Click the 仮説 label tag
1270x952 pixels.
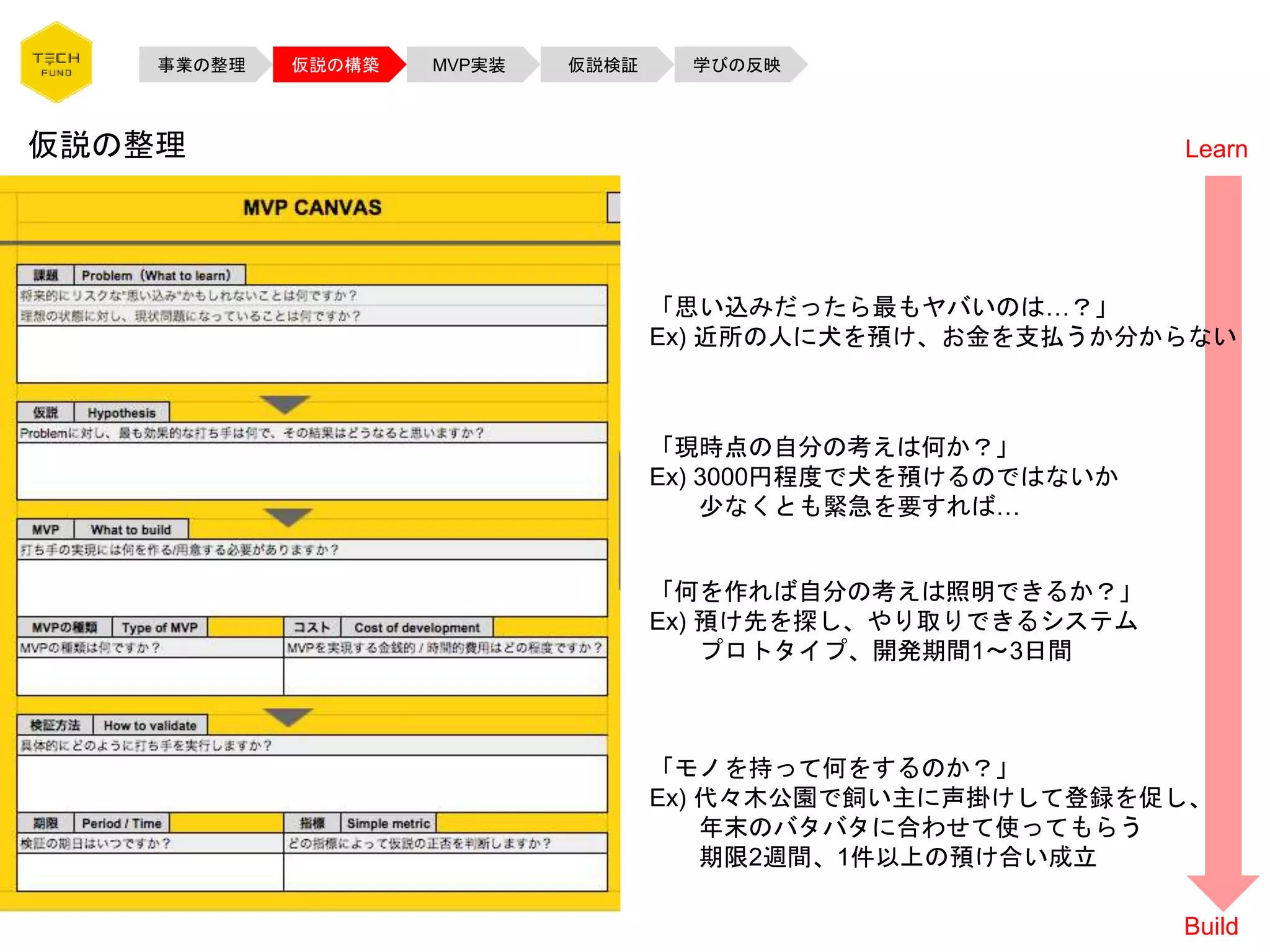[x=46, y=413]
